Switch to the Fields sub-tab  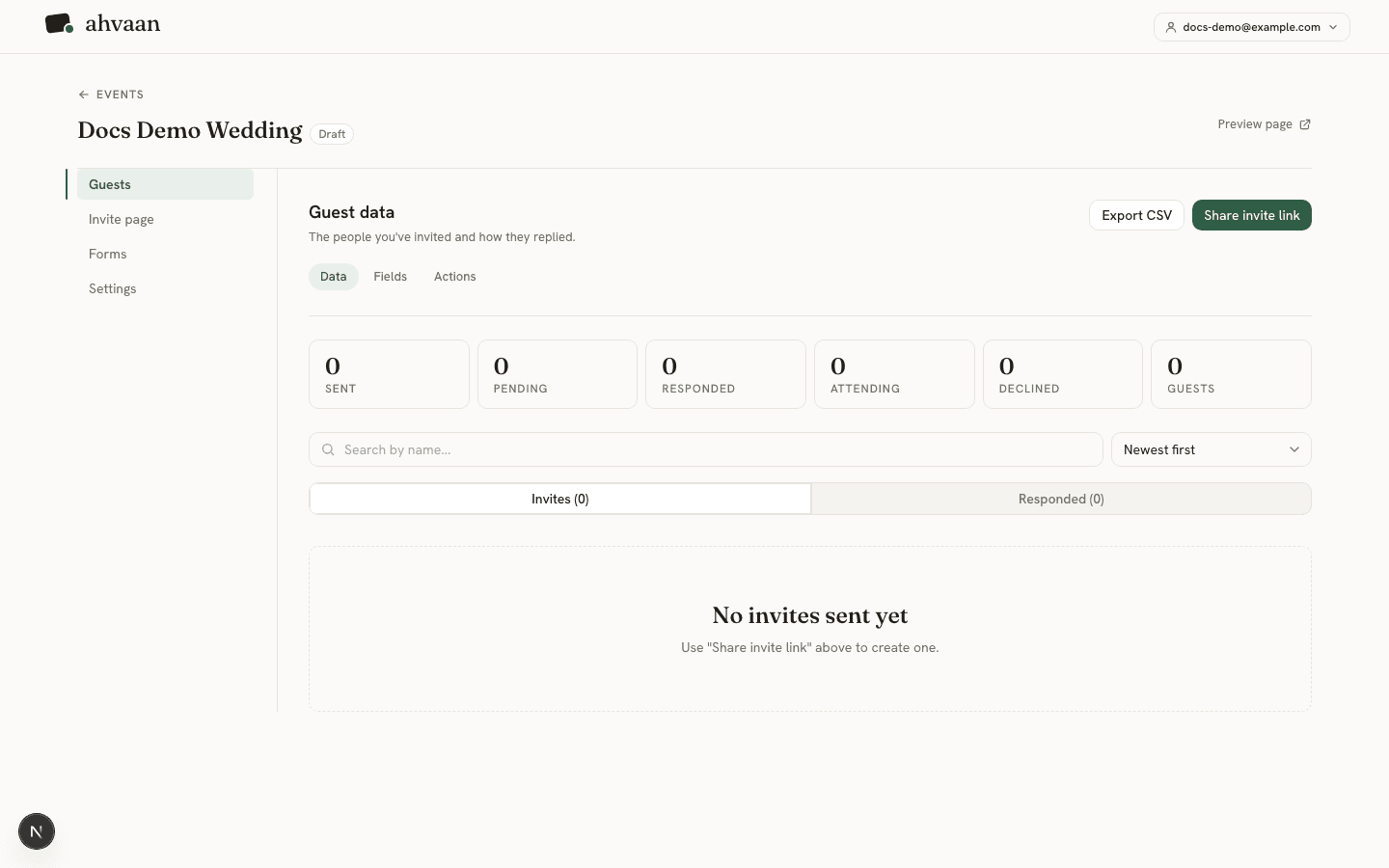[x=391, y=277]
